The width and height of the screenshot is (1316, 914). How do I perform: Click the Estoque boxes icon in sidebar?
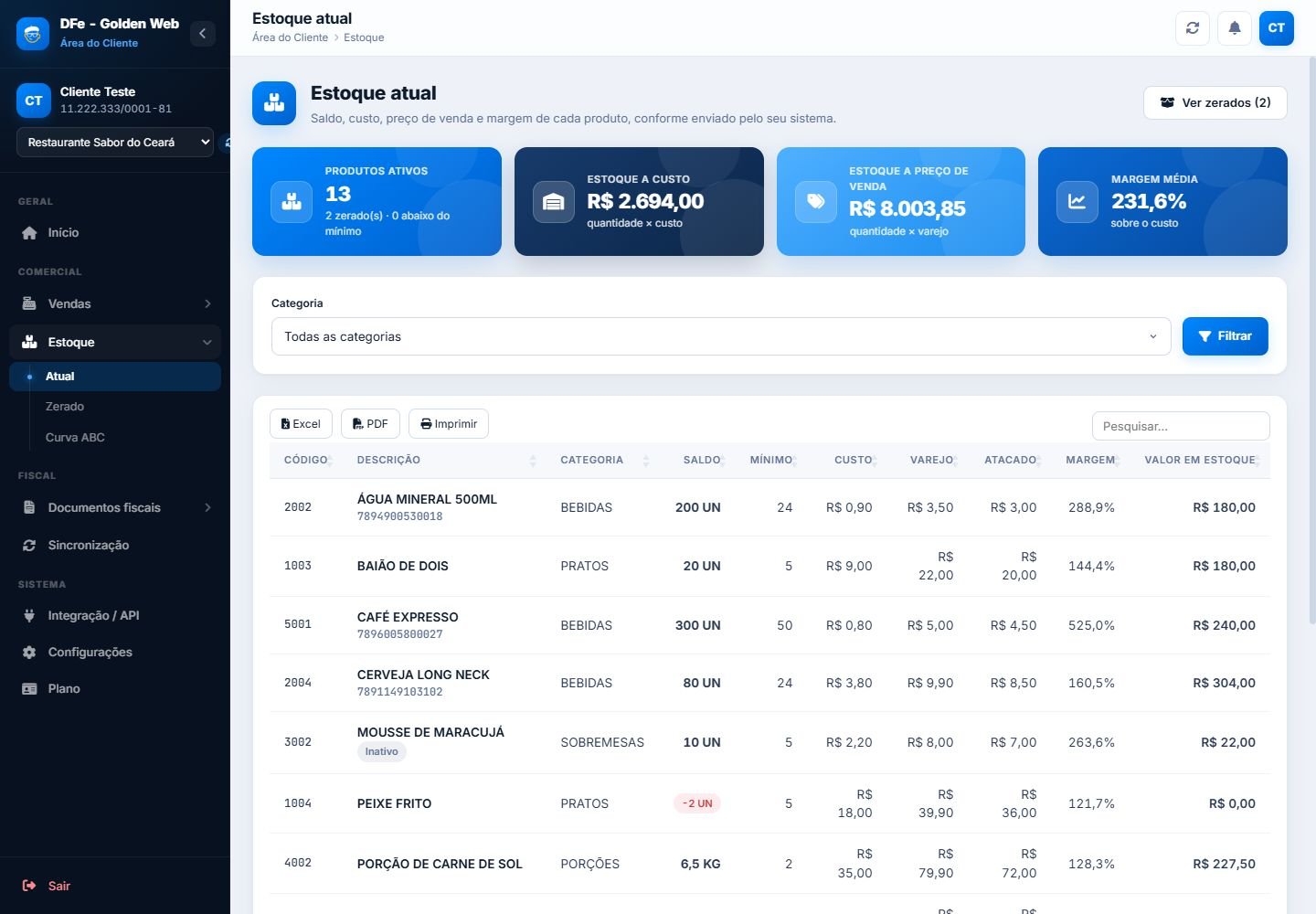pyautogui.click(x=29, y=342)
